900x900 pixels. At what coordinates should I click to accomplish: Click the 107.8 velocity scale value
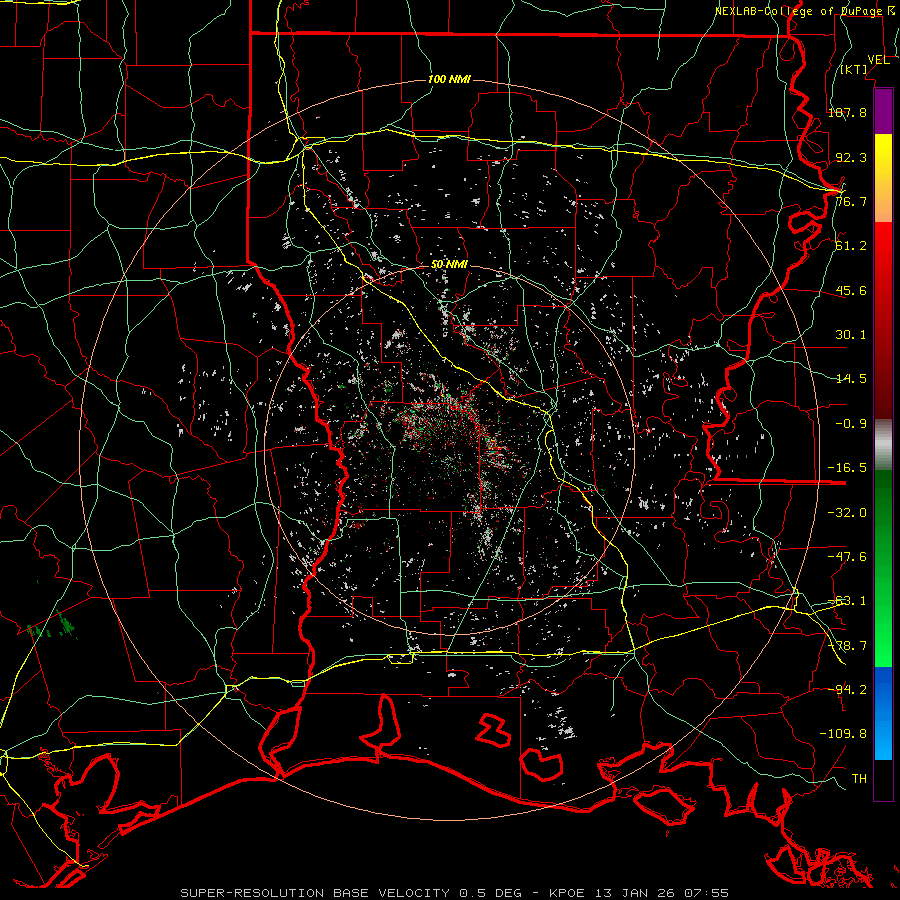click(x=847, y=112)
